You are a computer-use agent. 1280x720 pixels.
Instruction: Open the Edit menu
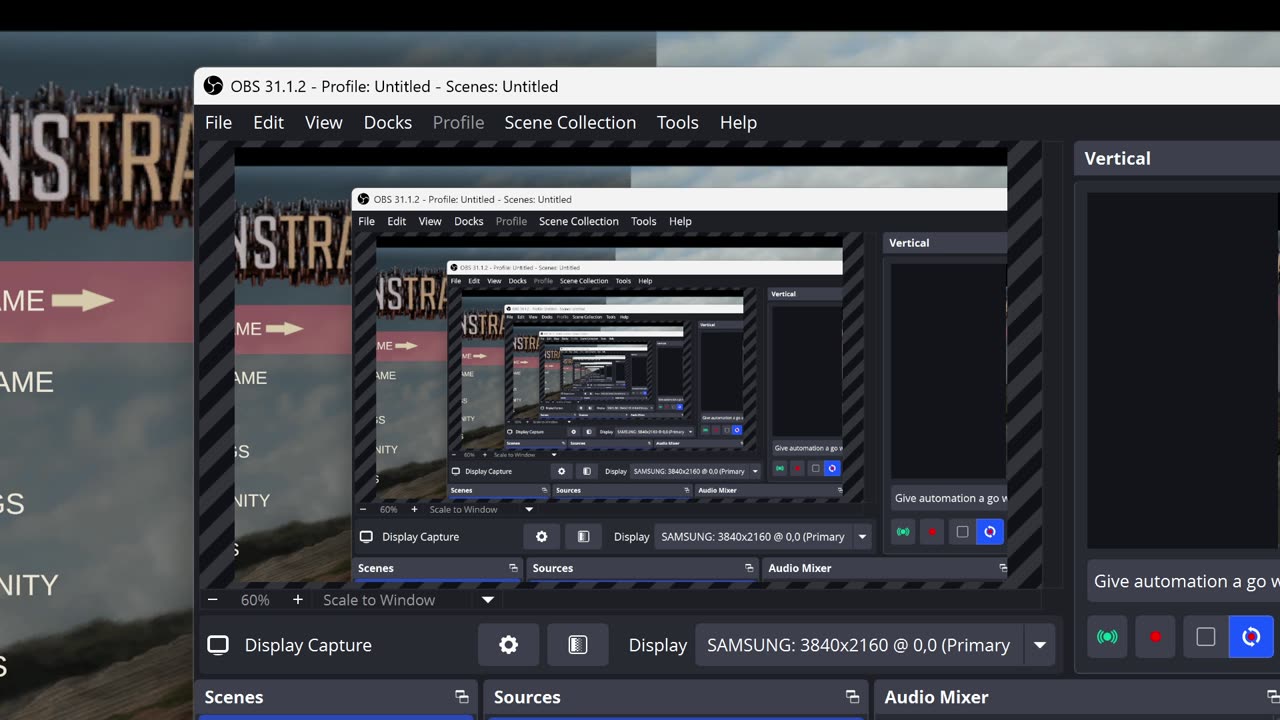point(268,122)
